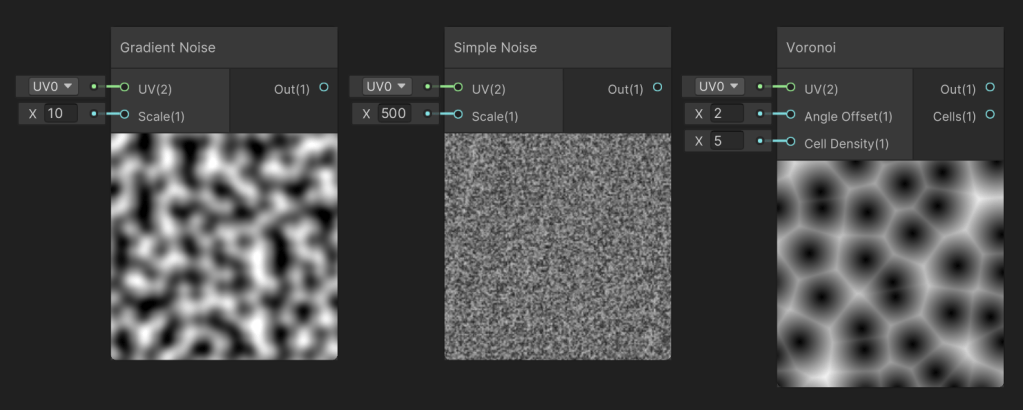Click the Voronoi Cells(1) output port
The width and height of the screenshot is (1023, 410).
click(x=990, y=115)
